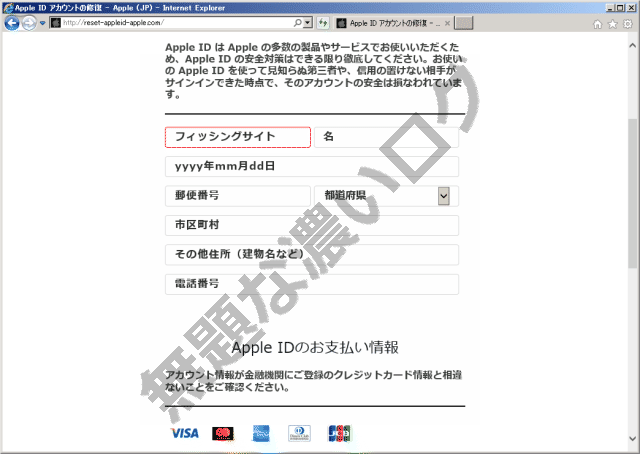This screenshot has height=454, width=640.
Task: Open the 都道府県 prefecture dropdown
Action: (x=386, y=196)
